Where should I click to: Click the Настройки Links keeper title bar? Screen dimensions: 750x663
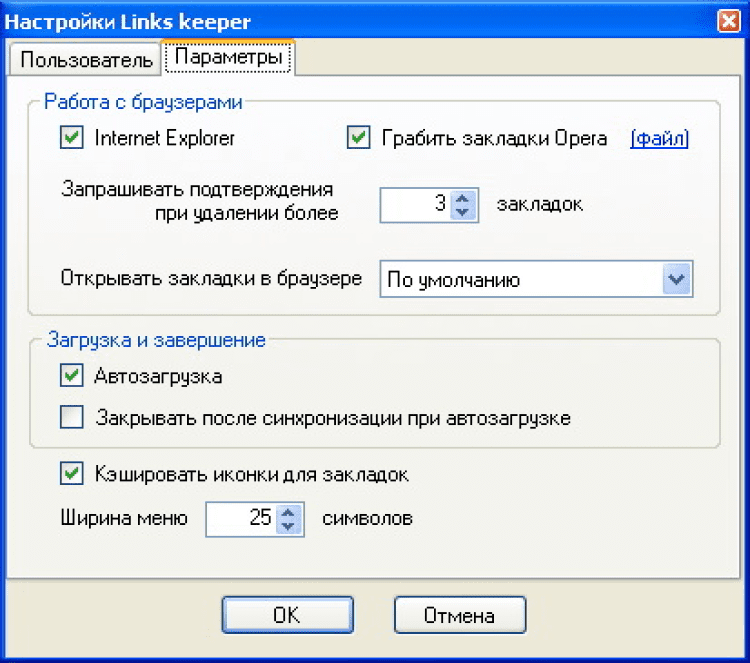coord(350,20)
